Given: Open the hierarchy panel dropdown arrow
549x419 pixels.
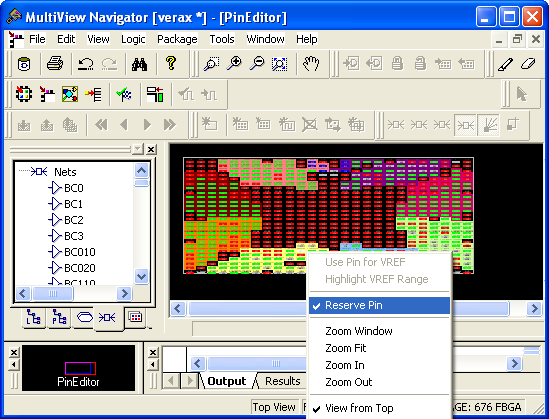Looking at the screenshot, I should tap(138, 149).
